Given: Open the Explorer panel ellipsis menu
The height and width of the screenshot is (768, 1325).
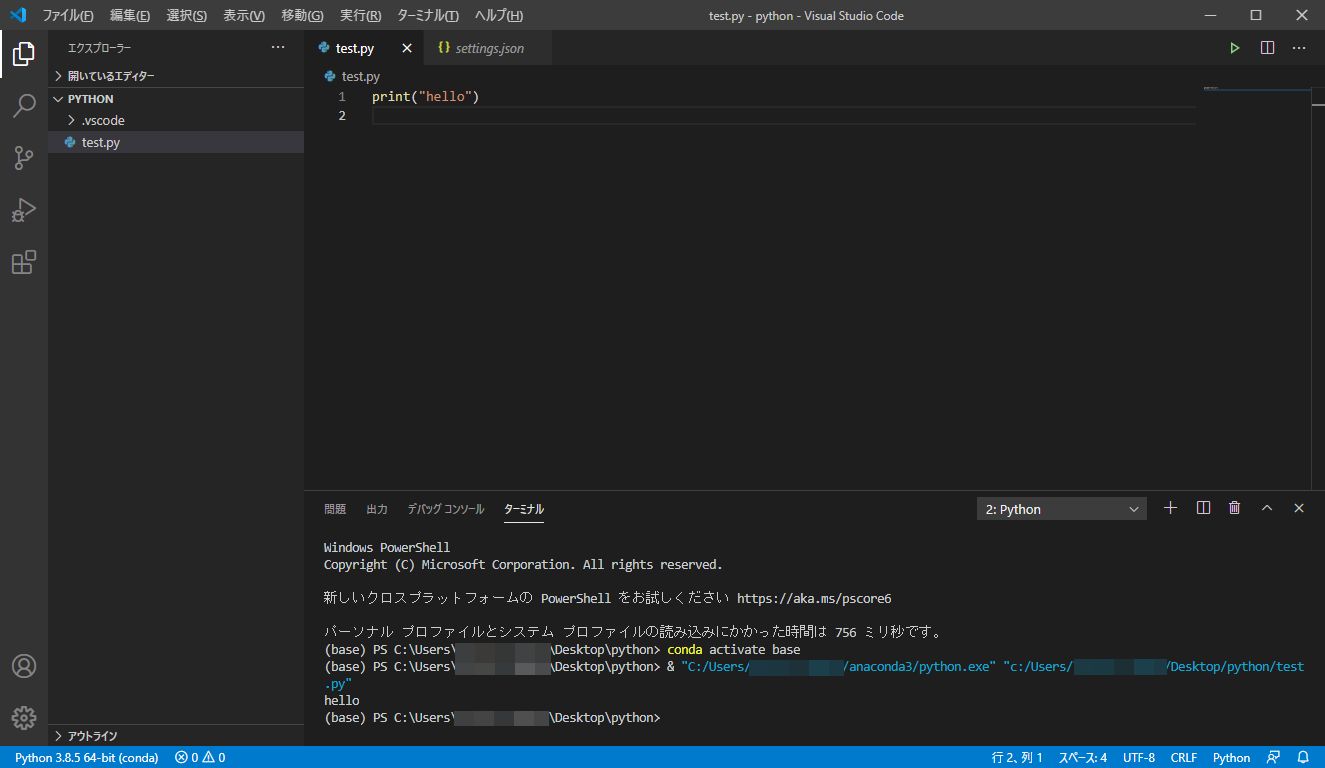Looking at the screenshot, I should 278,48.
